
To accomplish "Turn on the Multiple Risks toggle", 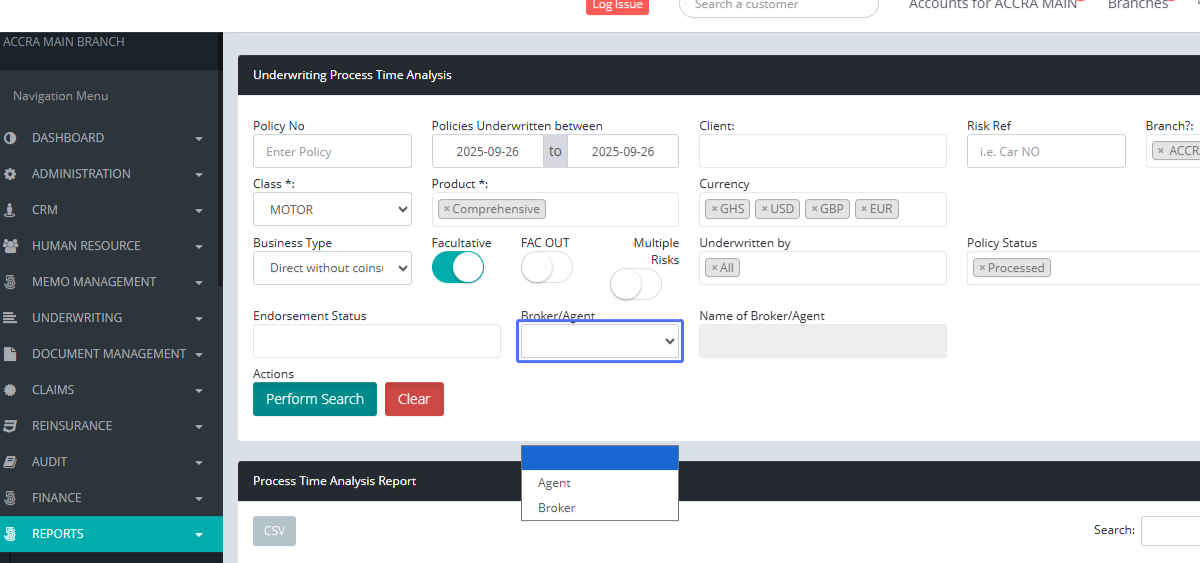I will pos(635,285).
